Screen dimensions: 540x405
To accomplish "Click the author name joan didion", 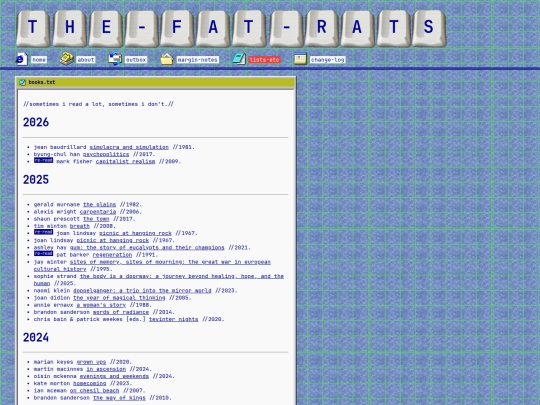I will point(52,298).
